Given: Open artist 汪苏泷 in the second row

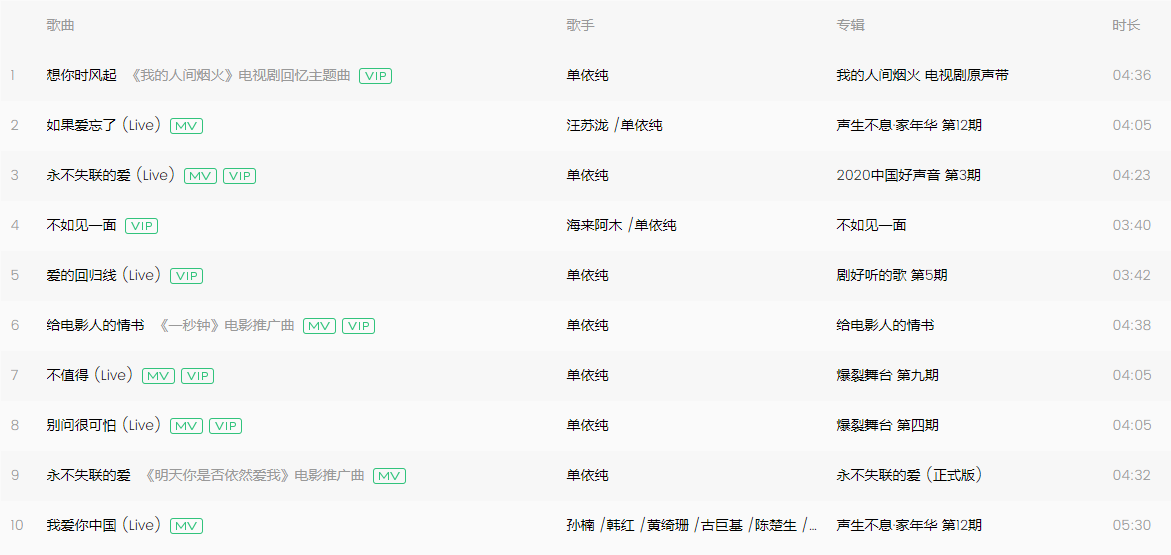Looking at the screenshot, I should pyautogui.click(x=587, y=125).
